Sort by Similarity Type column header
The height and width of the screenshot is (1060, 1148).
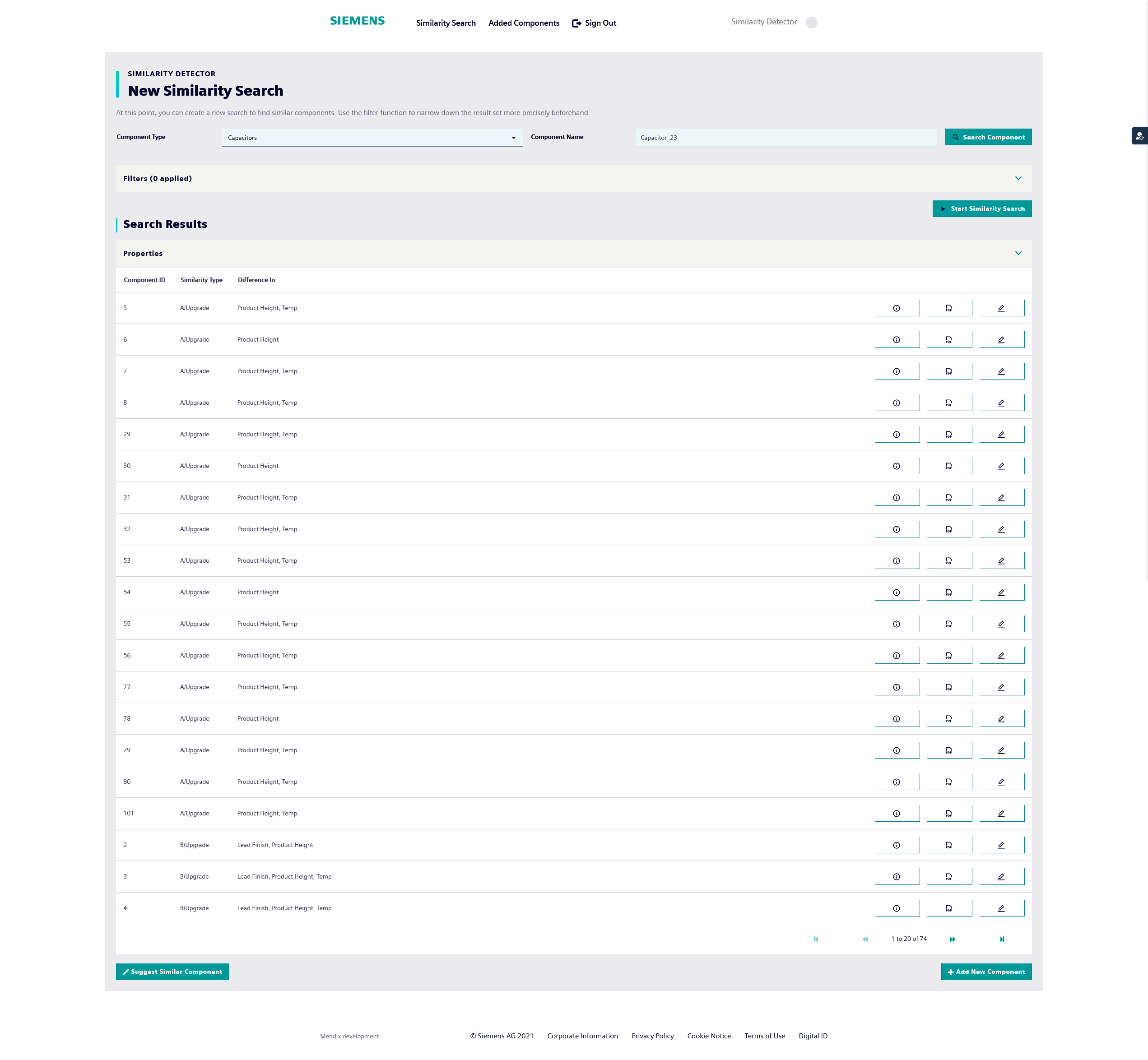coord(201,280)
